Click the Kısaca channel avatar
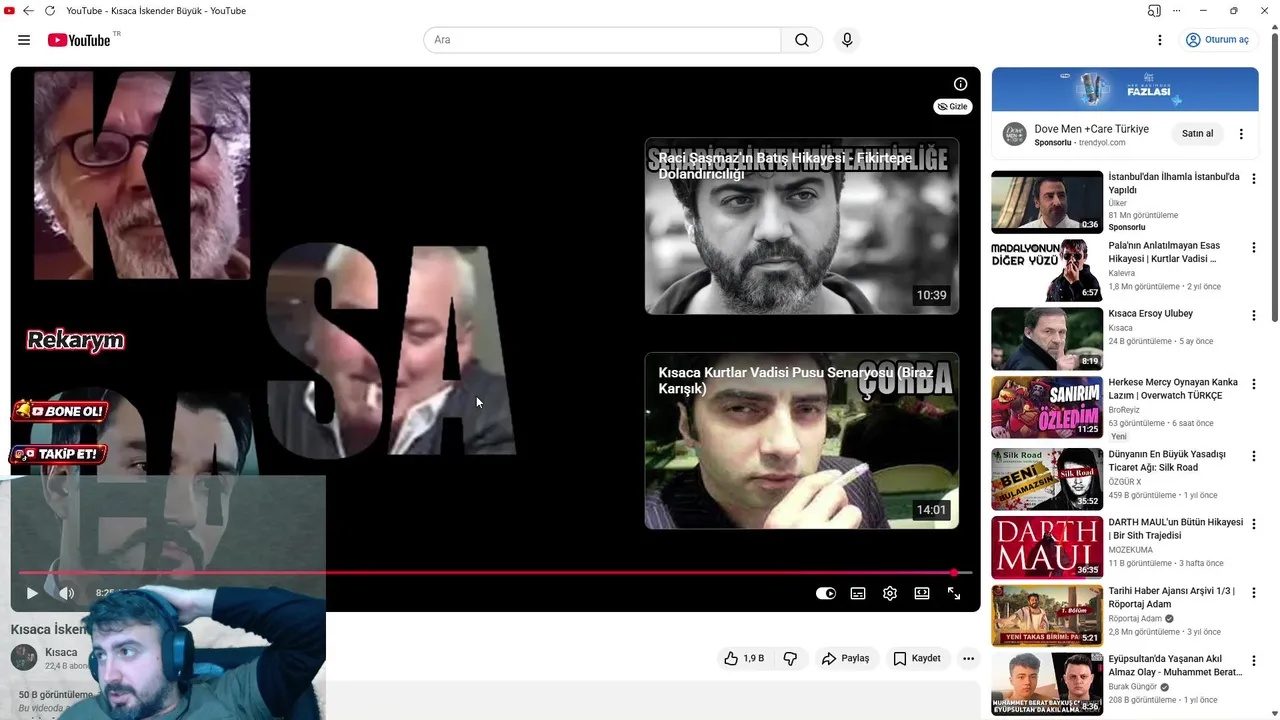 24,657
